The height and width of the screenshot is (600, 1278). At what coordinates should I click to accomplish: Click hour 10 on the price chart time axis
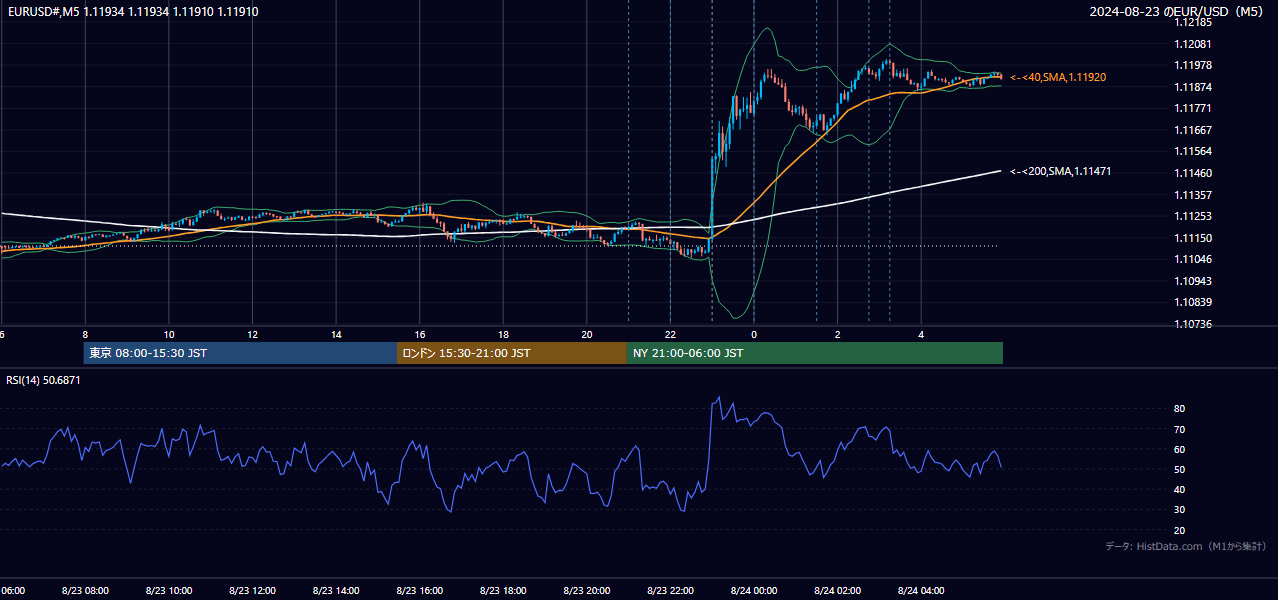pyautogui.click(x=169, y=334)
